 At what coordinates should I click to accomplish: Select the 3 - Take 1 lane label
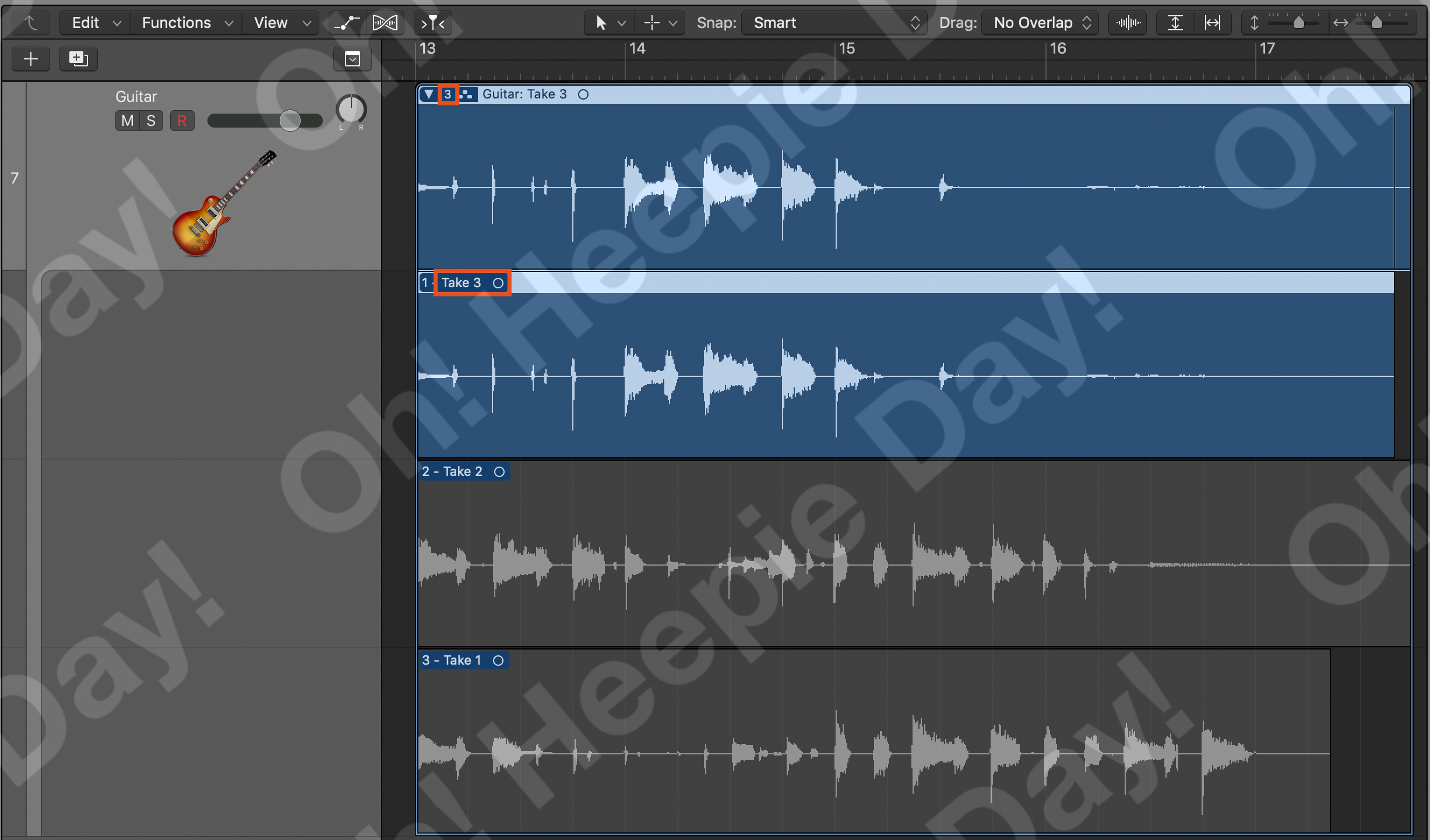coord(452,661)
